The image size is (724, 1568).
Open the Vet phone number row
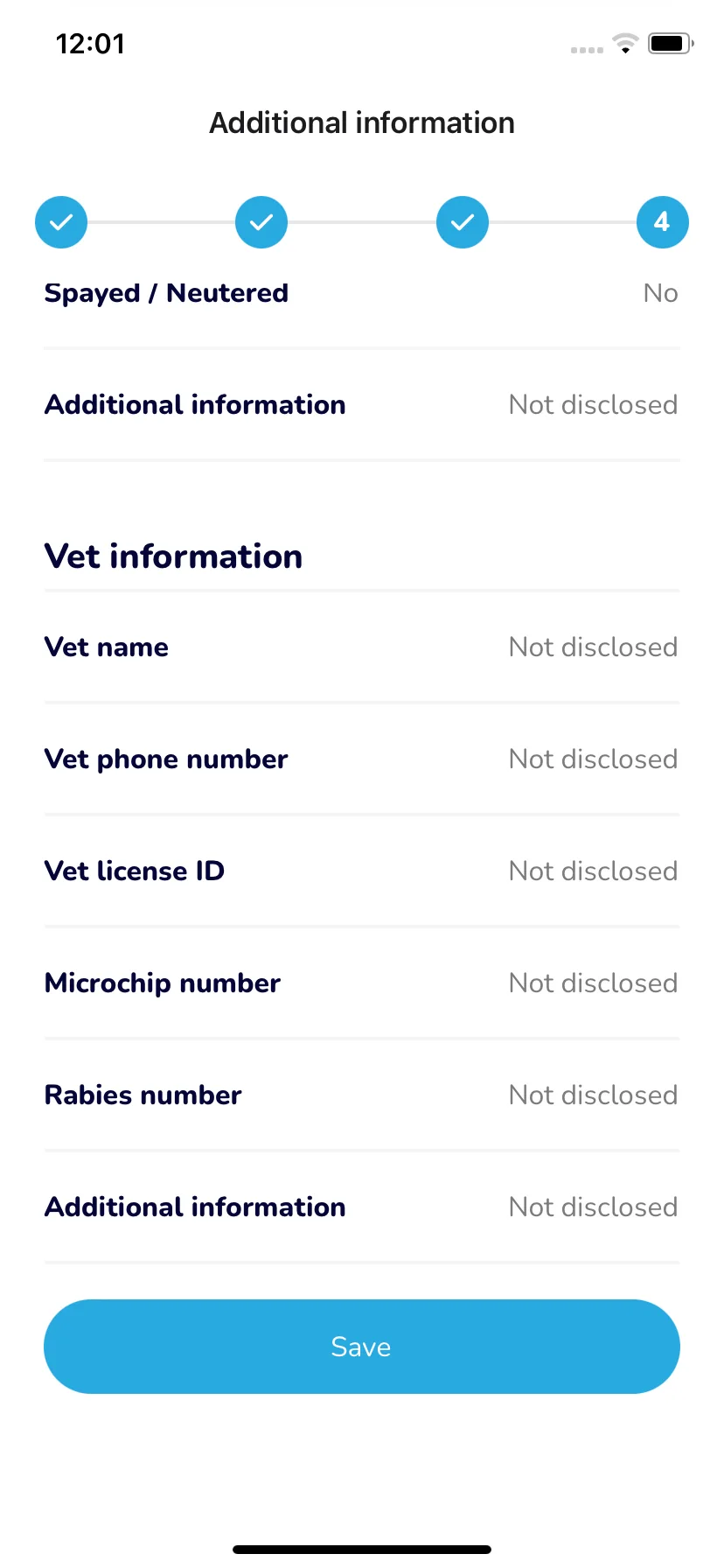click(362, 759)
